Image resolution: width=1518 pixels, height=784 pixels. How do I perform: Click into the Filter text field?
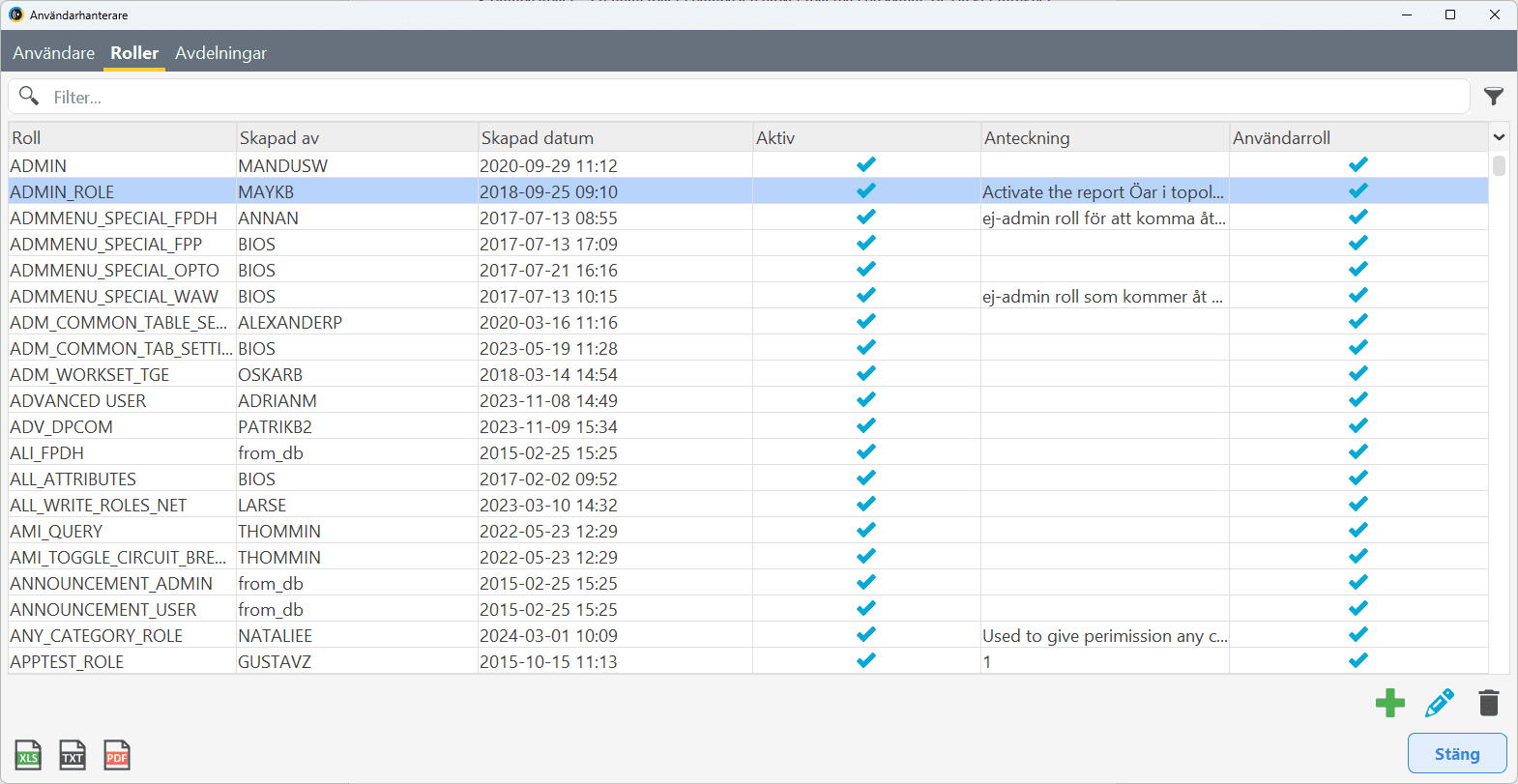pyautogui.click(x=754, y=97)
